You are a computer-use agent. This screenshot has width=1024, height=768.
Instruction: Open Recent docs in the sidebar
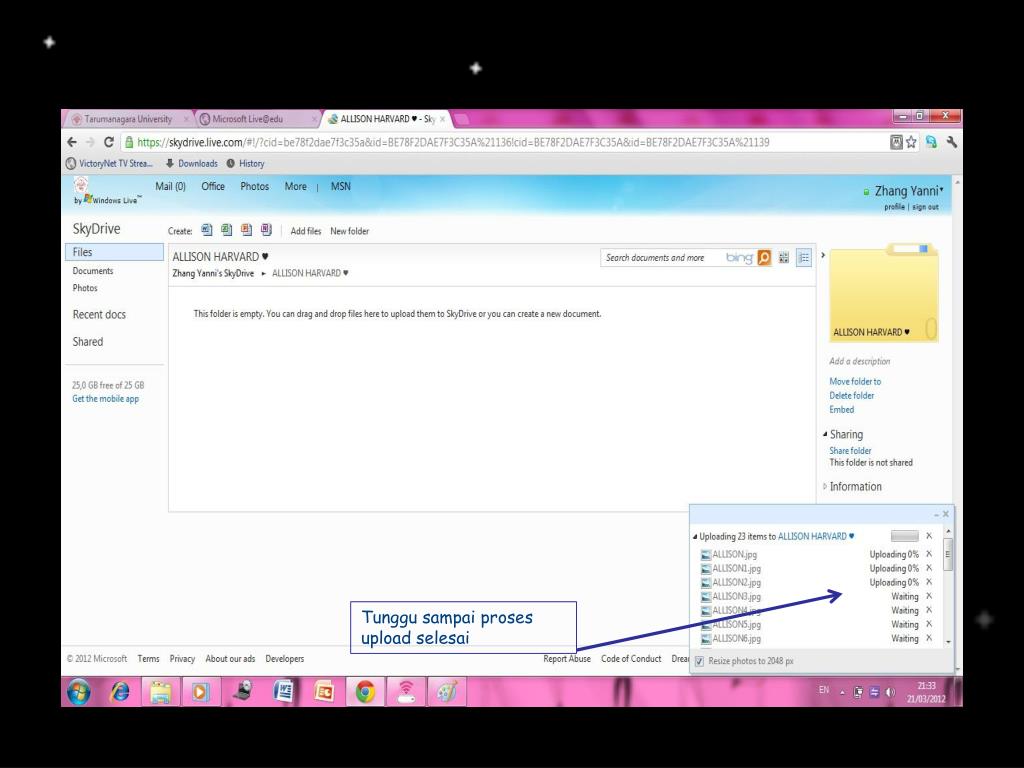click(x=99, y=314)
